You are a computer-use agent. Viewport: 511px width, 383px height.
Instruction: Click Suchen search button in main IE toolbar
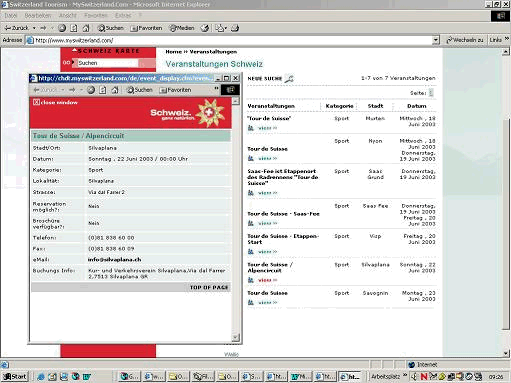point(110,28)
